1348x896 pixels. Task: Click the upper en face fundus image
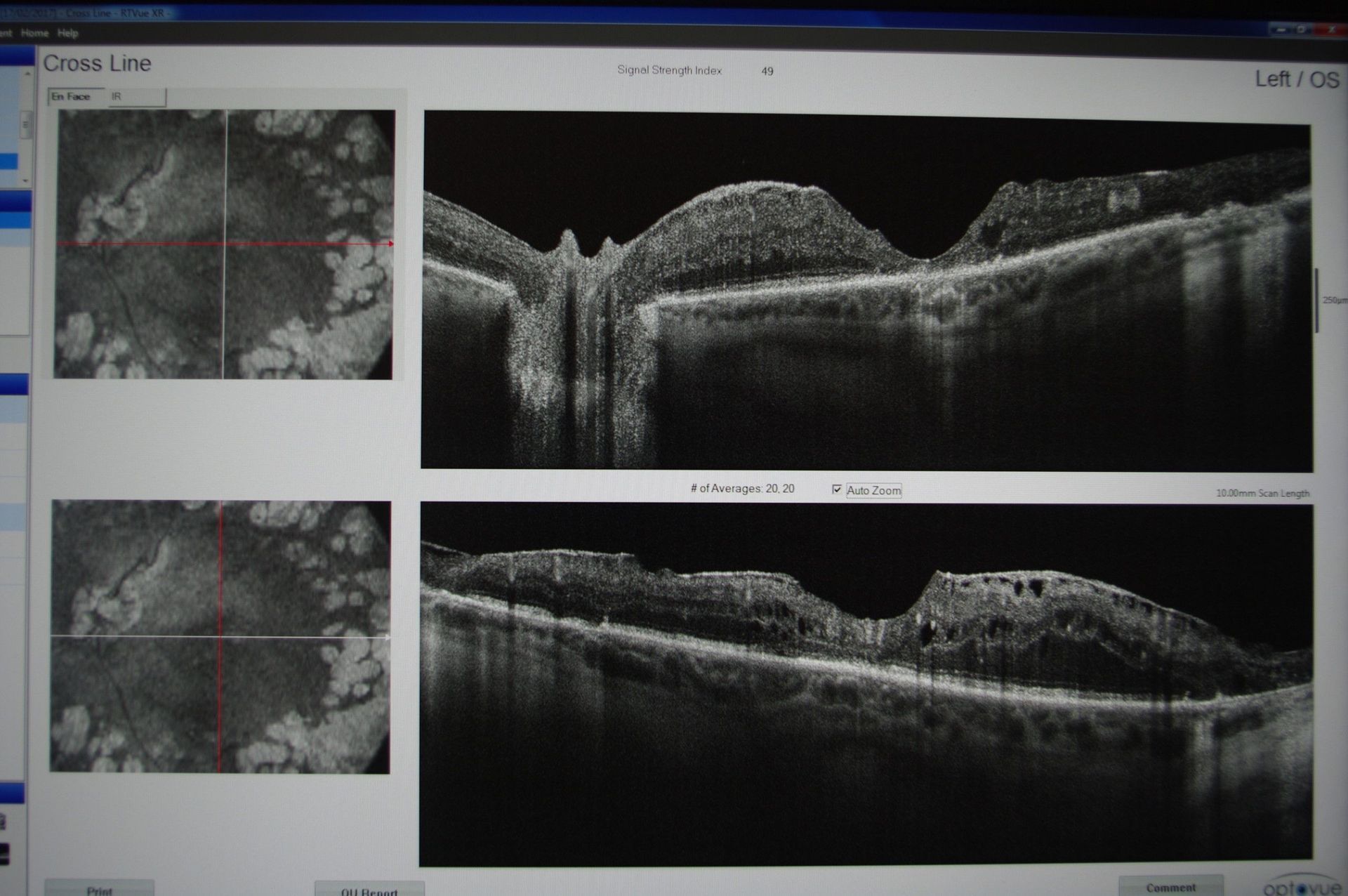[x=225, y=244]
